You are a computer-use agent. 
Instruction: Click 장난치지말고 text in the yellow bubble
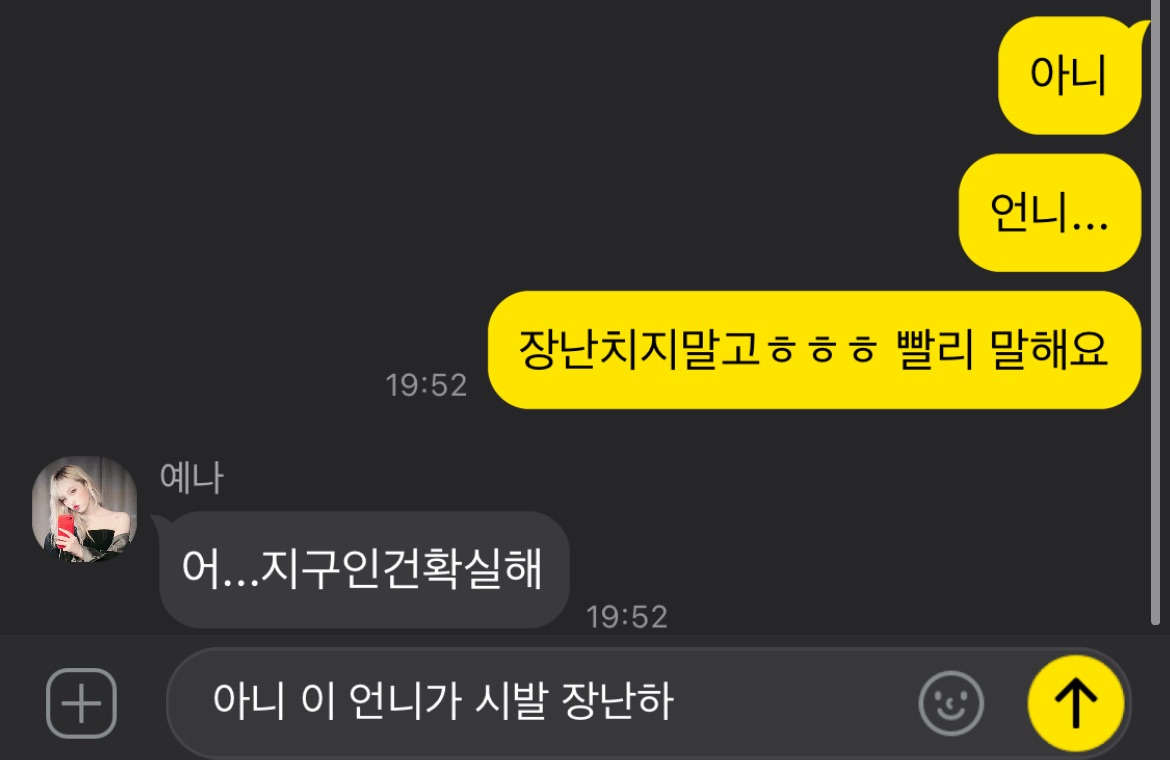tap(639, 349)
